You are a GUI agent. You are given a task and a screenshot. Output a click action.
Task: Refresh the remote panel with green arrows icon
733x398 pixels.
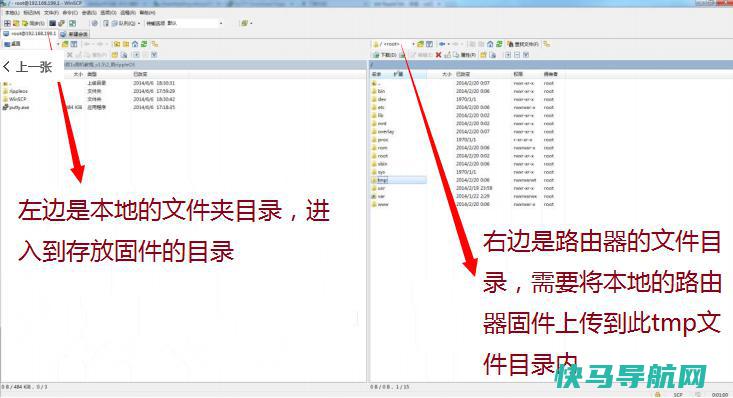(499, 44)
